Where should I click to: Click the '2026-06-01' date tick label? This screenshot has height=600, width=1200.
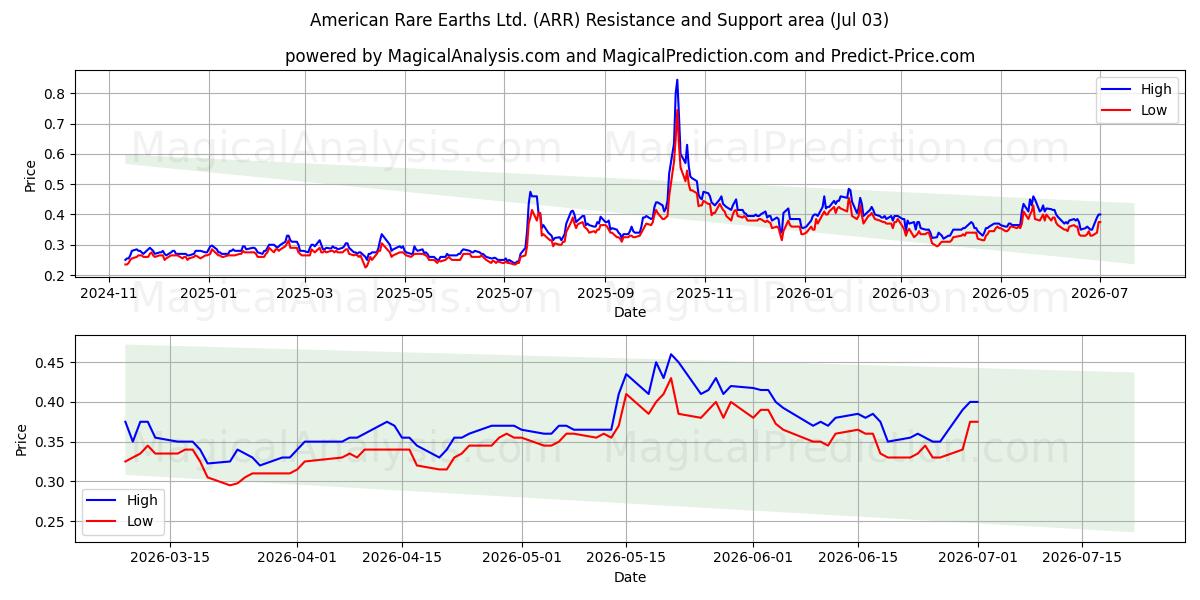click(754, 558)
